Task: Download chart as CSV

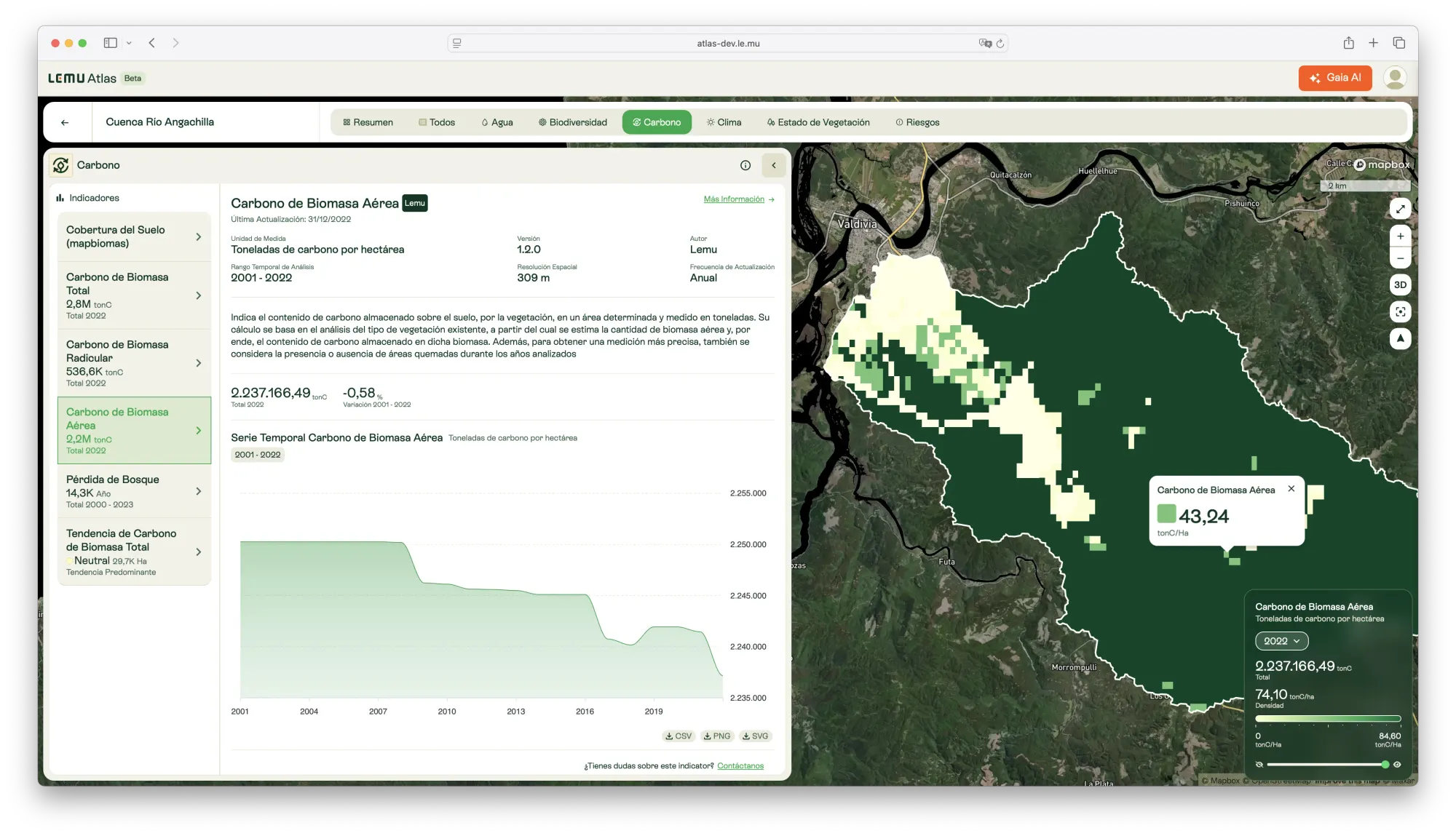Action: pos(678,736)
